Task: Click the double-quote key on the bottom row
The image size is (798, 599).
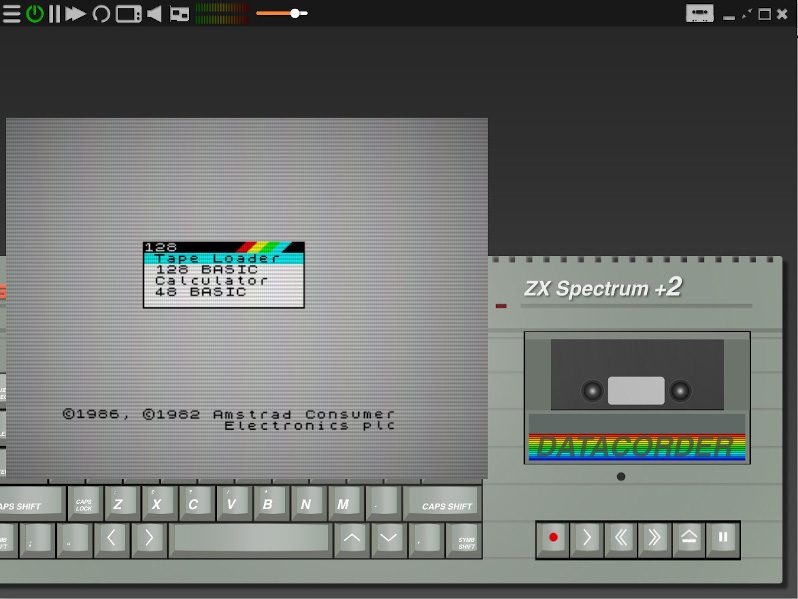Action: [x=74, y=539]
